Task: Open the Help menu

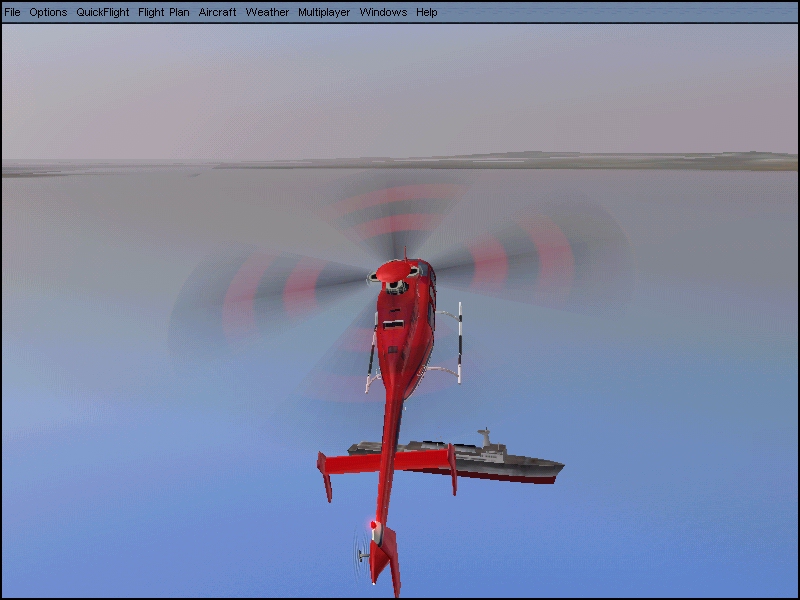Action: click(x=427, y=12)
